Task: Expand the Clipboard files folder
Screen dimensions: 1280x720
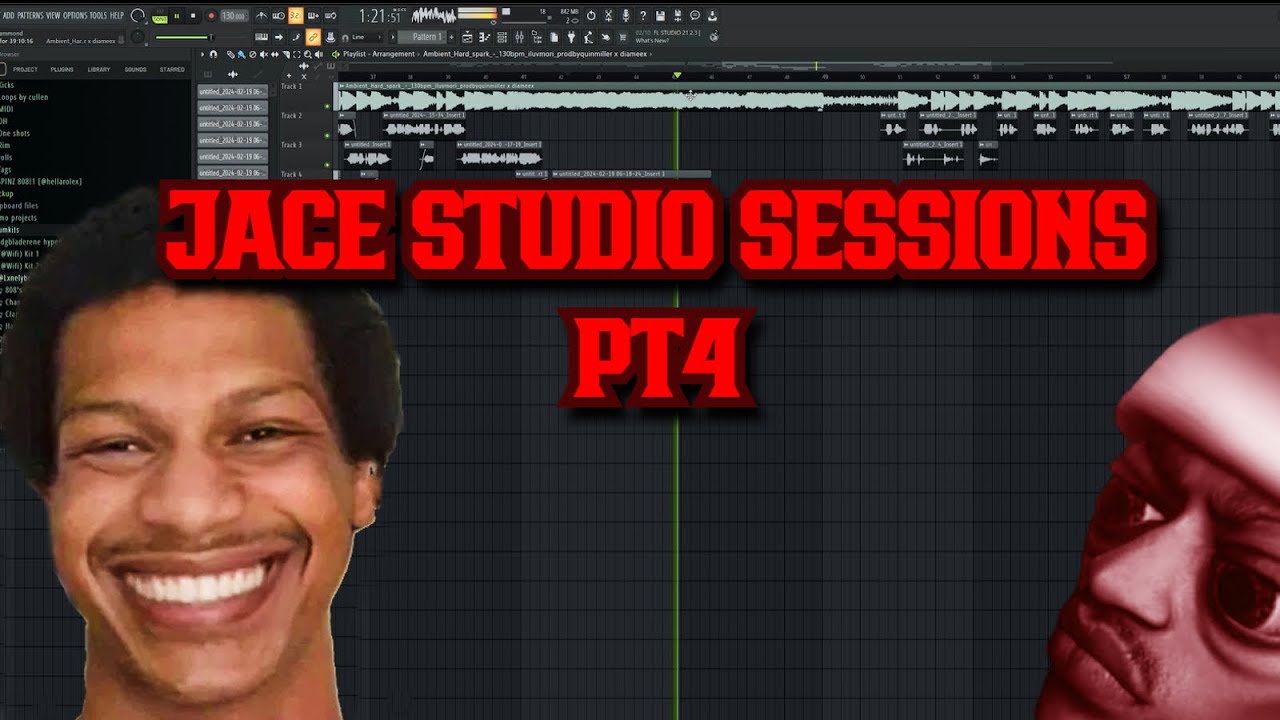Action: 19,205
